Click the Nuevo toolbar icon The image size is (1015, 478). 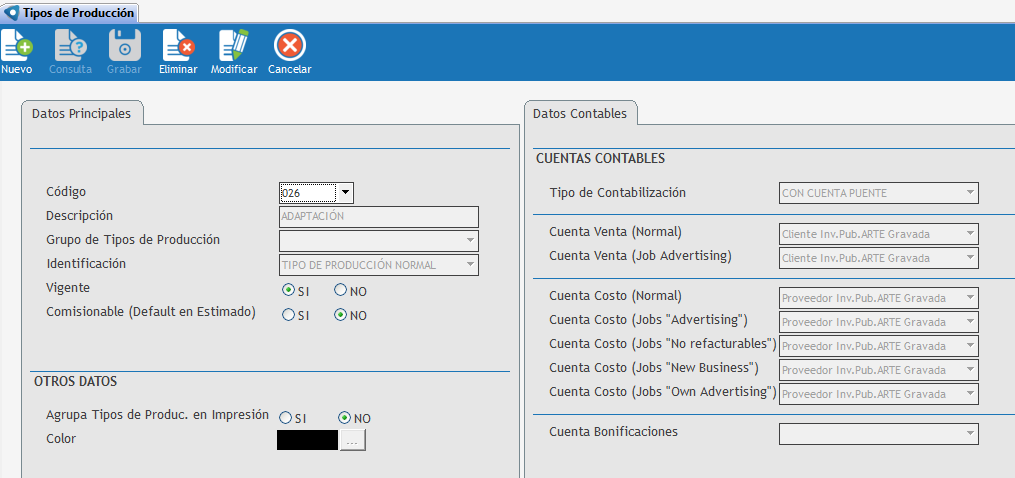(16, 46)
